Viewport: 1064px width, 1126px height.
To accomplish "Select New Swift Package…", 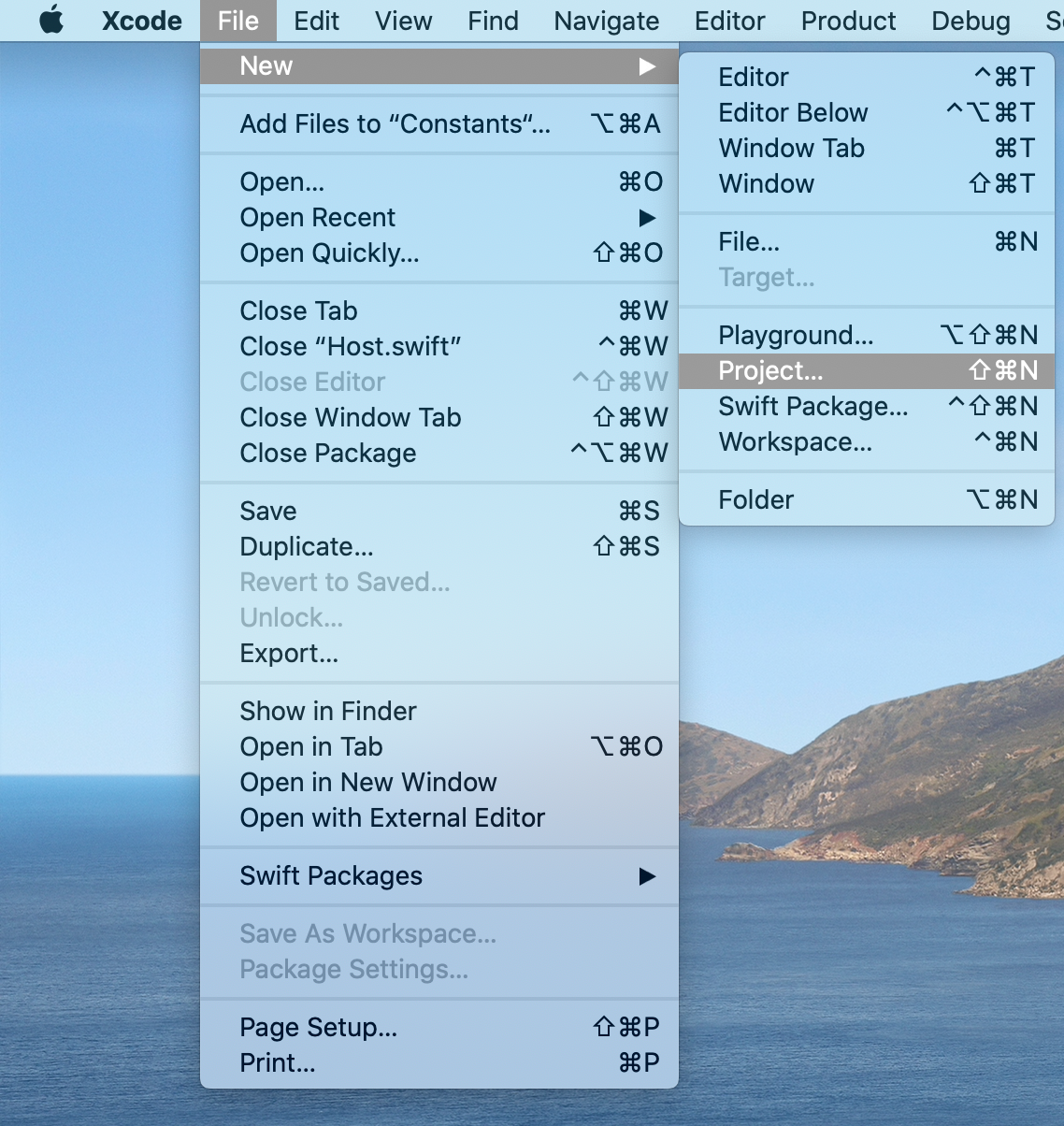I will 867,407.
